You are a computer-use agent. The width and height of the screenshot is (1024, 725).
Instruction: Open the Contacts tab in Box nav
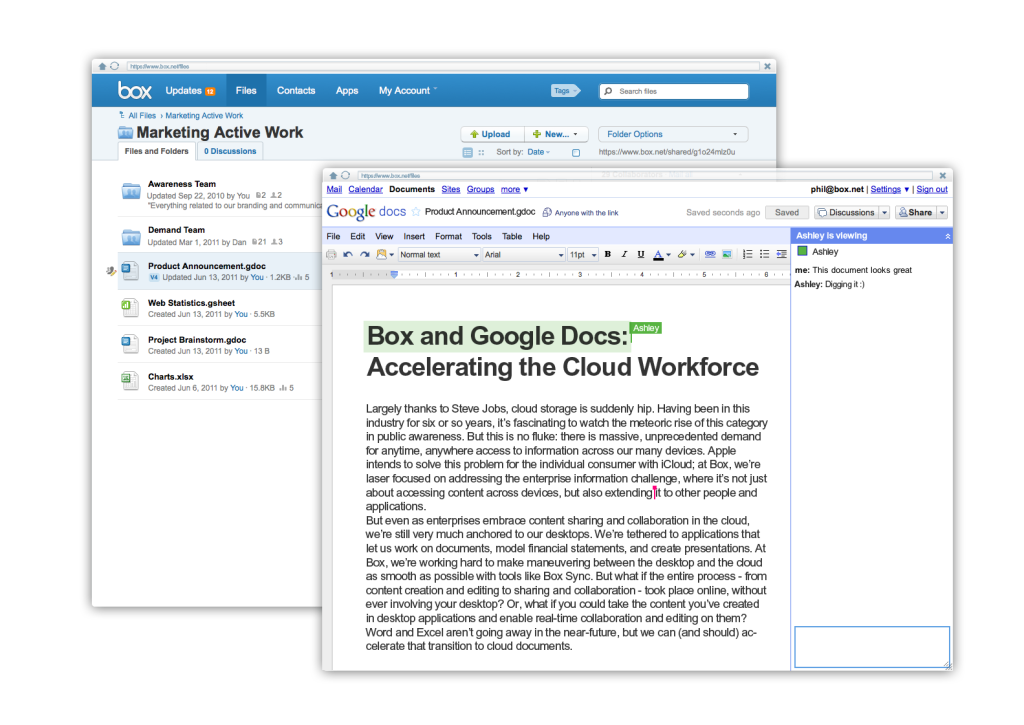[296, 91]
